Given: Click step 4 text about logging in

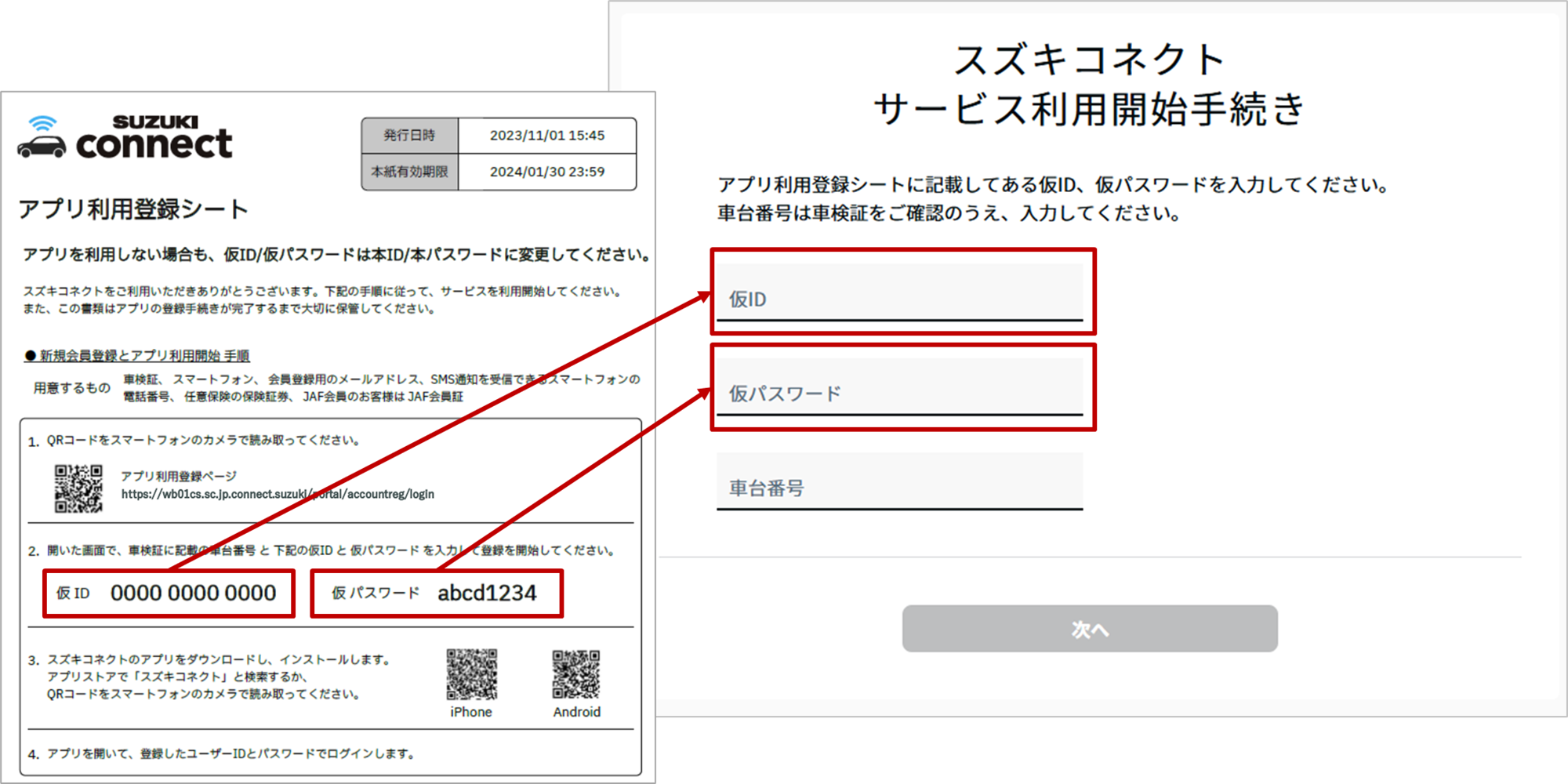Looking at the screenshot, I should click(231, 753).
